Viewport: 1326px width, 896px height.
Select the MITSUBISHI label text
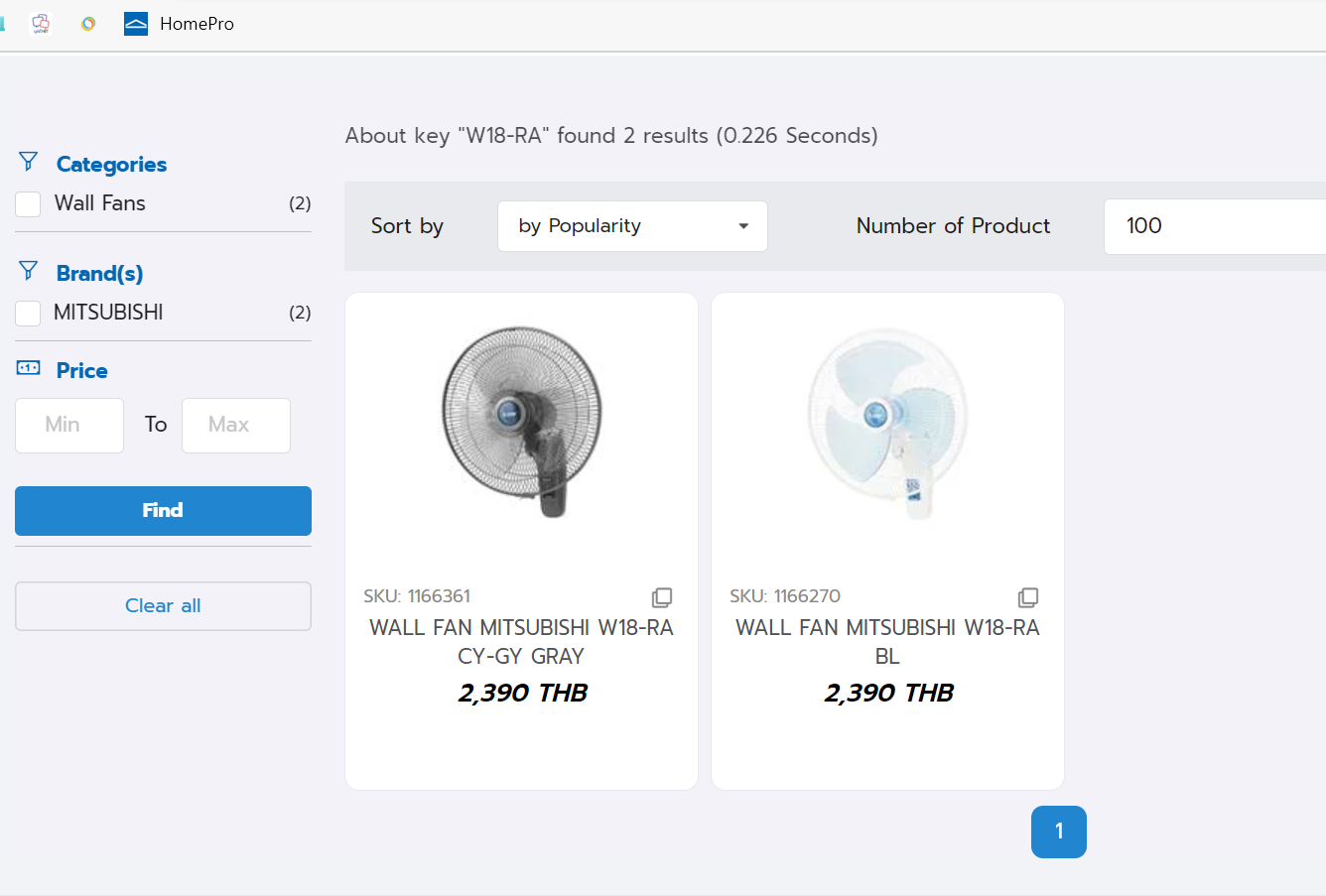(108, 313)
